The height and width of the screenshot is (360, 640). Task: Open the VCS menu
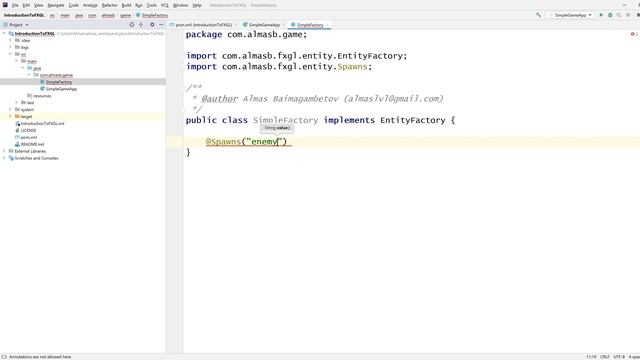coord(164,5)
